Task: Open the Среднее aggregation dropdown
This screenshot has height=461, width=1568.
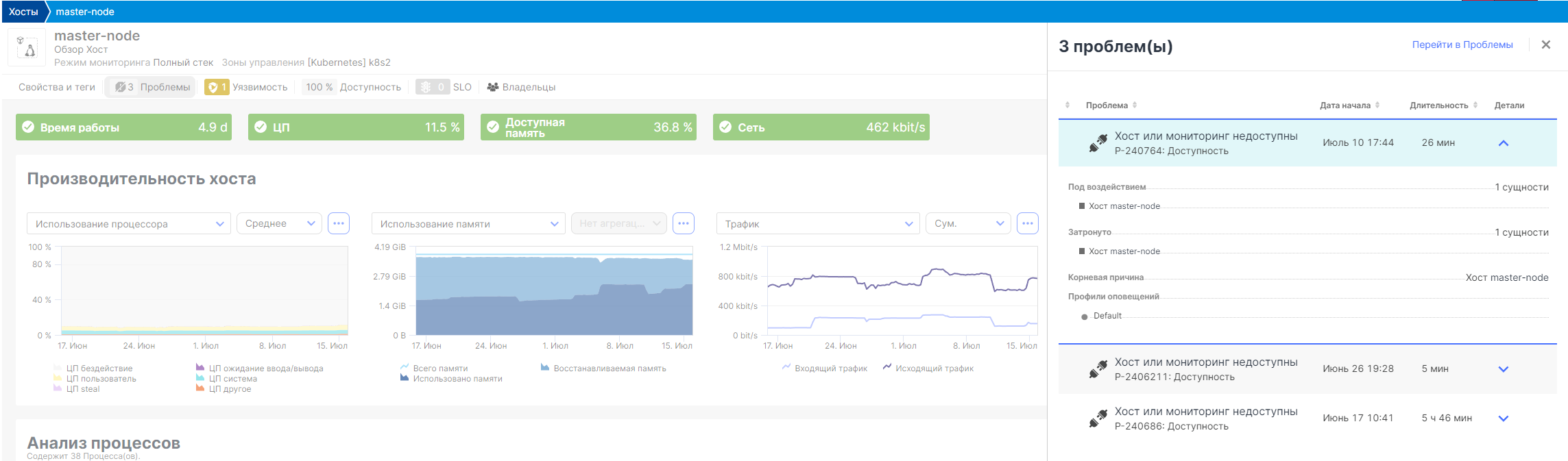Action: pyautogui.click(x=279, y=224)
